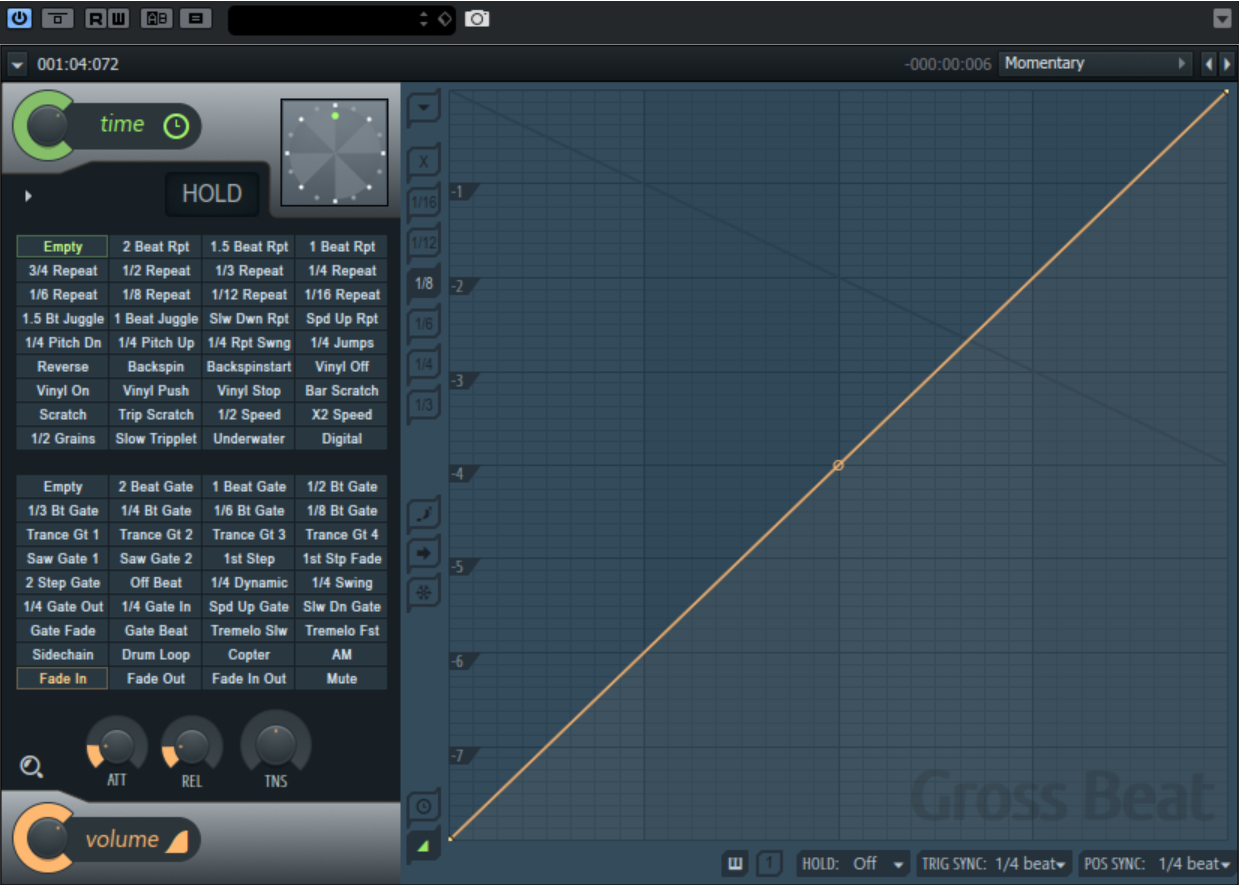Select the Digital preset
The image size is (1239, 885).
click(342, 439)
